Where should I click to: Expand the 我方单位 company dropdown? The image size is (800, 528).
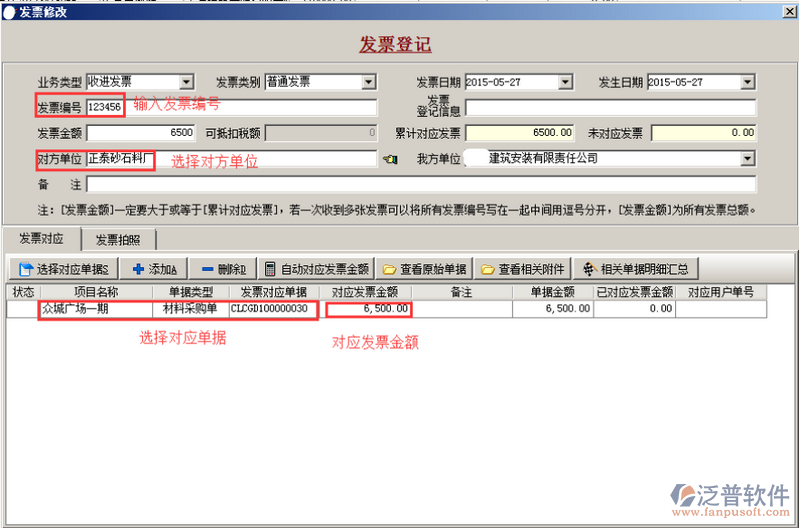[747, 158]
